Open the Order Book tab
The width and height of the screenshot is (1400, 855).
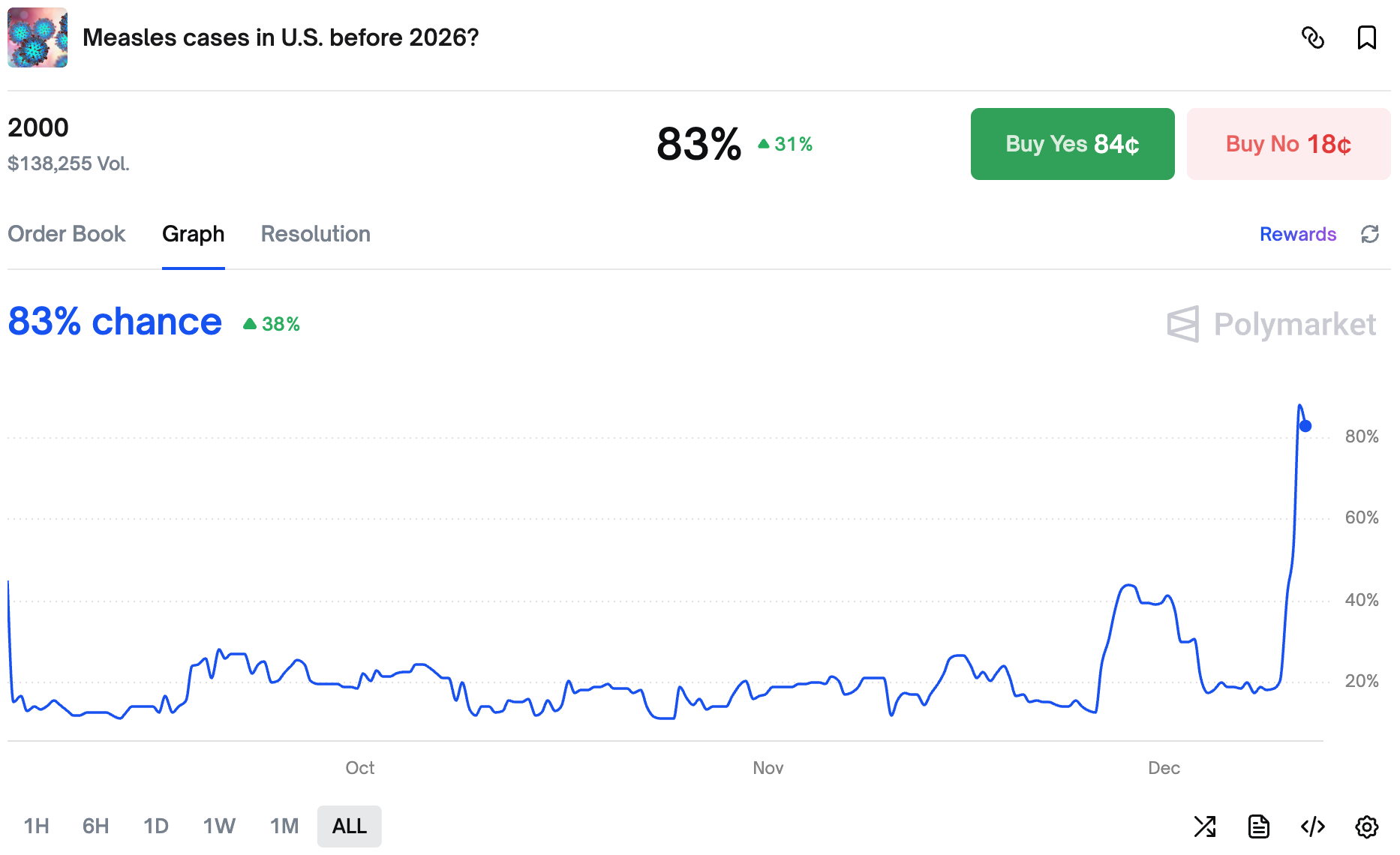point(67,234)
